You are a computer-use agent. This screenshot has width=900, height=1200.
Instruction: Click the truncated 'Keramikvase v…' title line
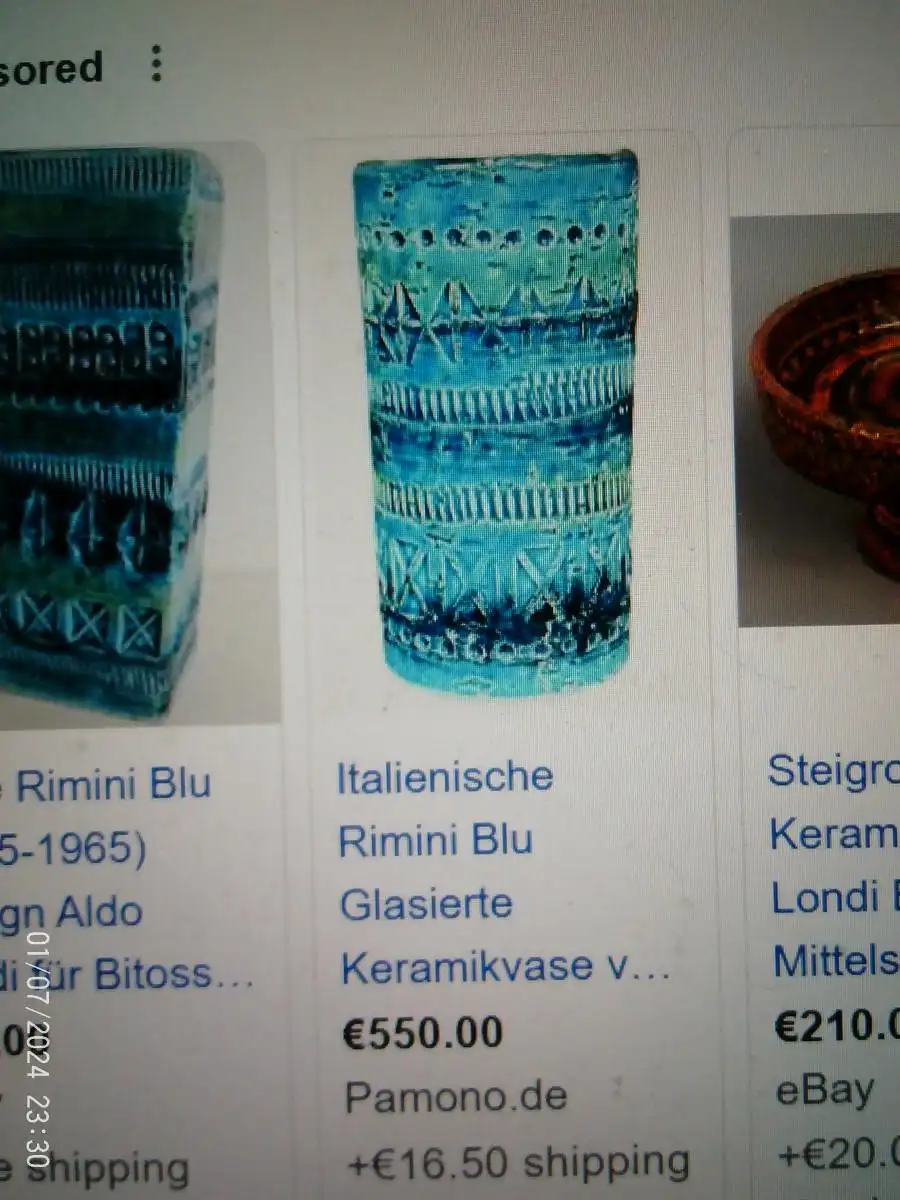(506, 967)
